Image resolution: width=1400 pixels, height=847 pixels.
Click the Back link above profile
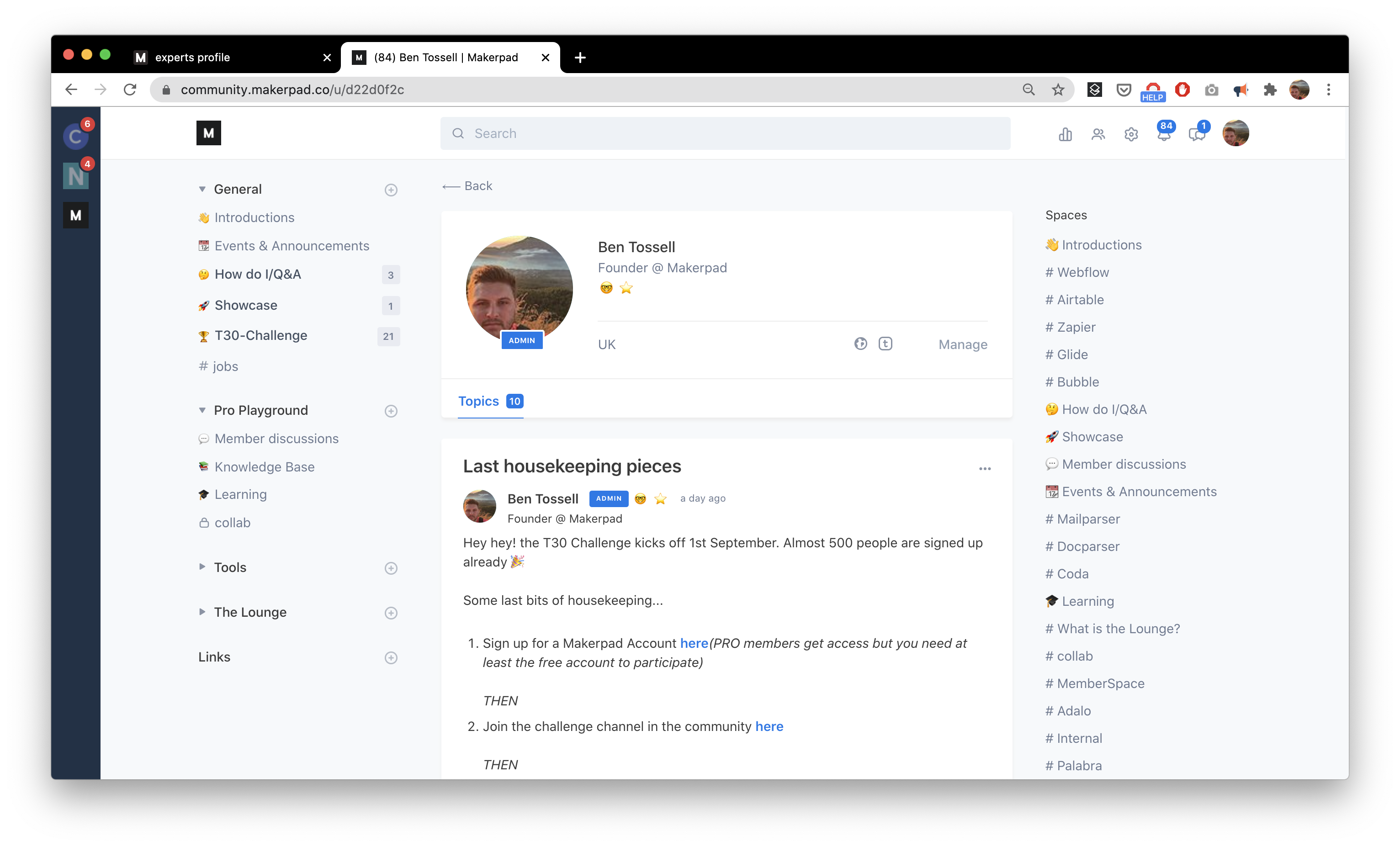click(467, 186)
